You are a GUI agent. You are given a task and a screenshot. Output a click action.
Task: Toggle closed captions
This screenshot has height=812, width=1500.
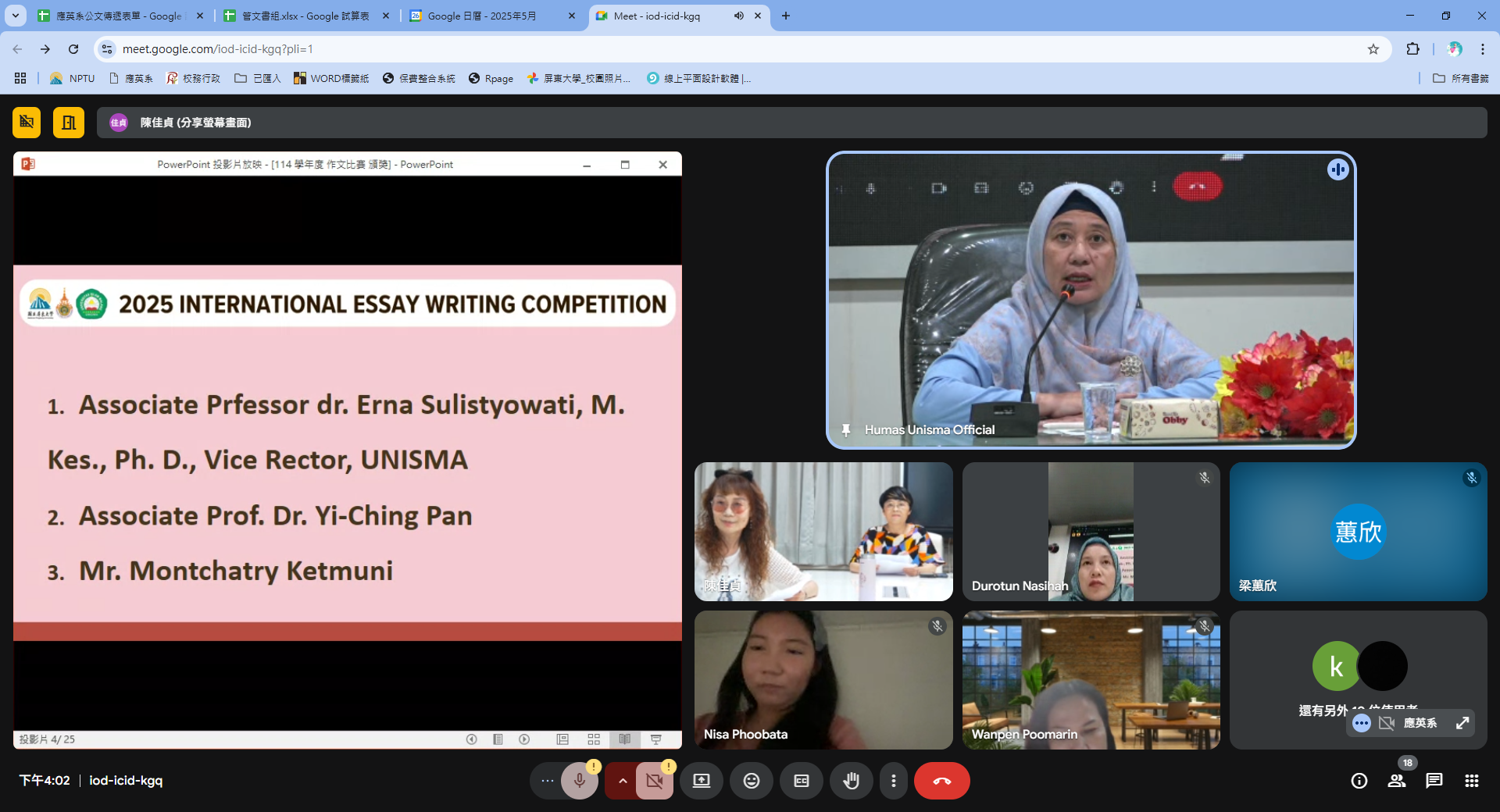tap(802, 781)
